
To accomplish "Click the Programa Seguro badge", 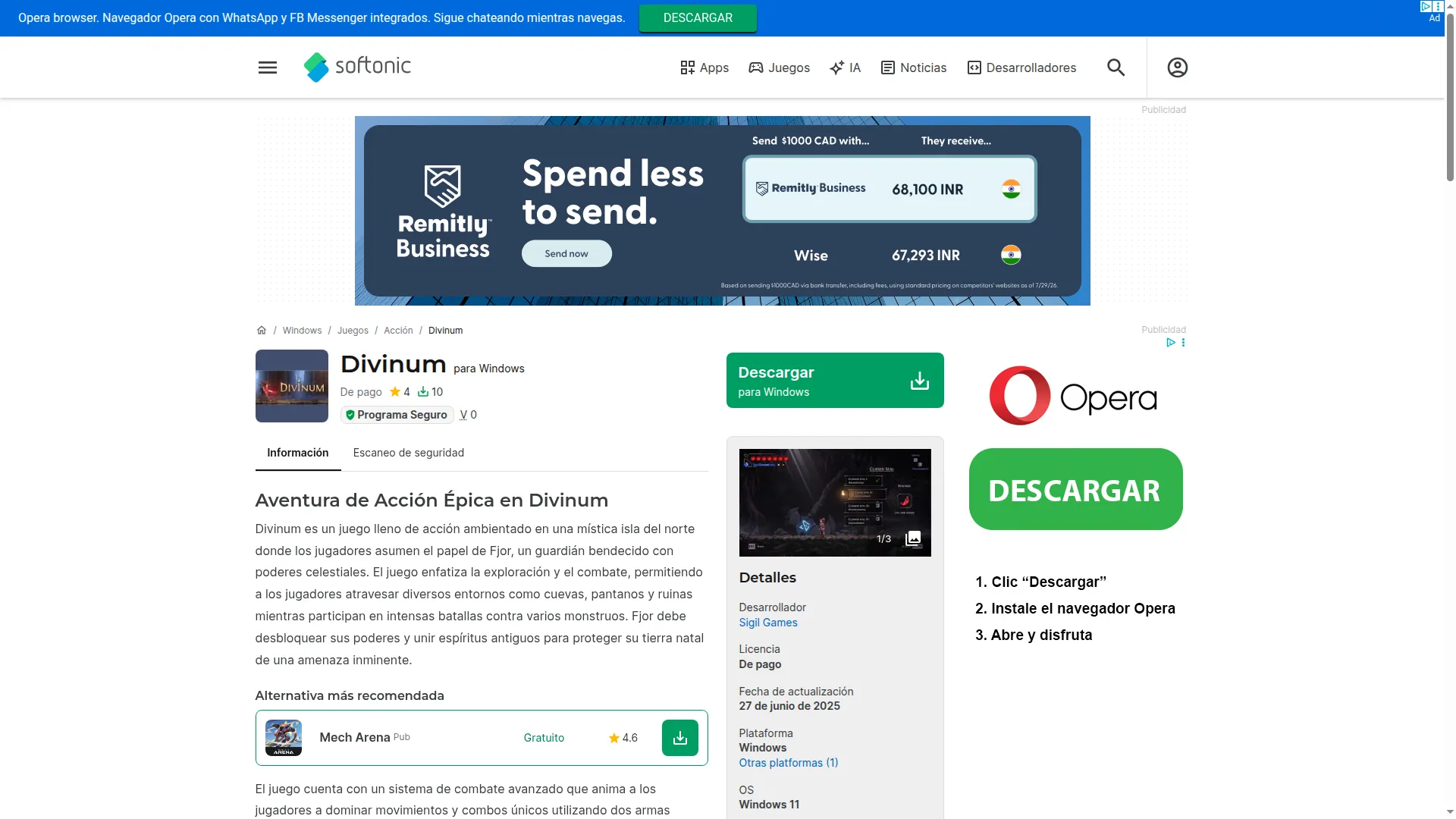I will tap(397, 415).
